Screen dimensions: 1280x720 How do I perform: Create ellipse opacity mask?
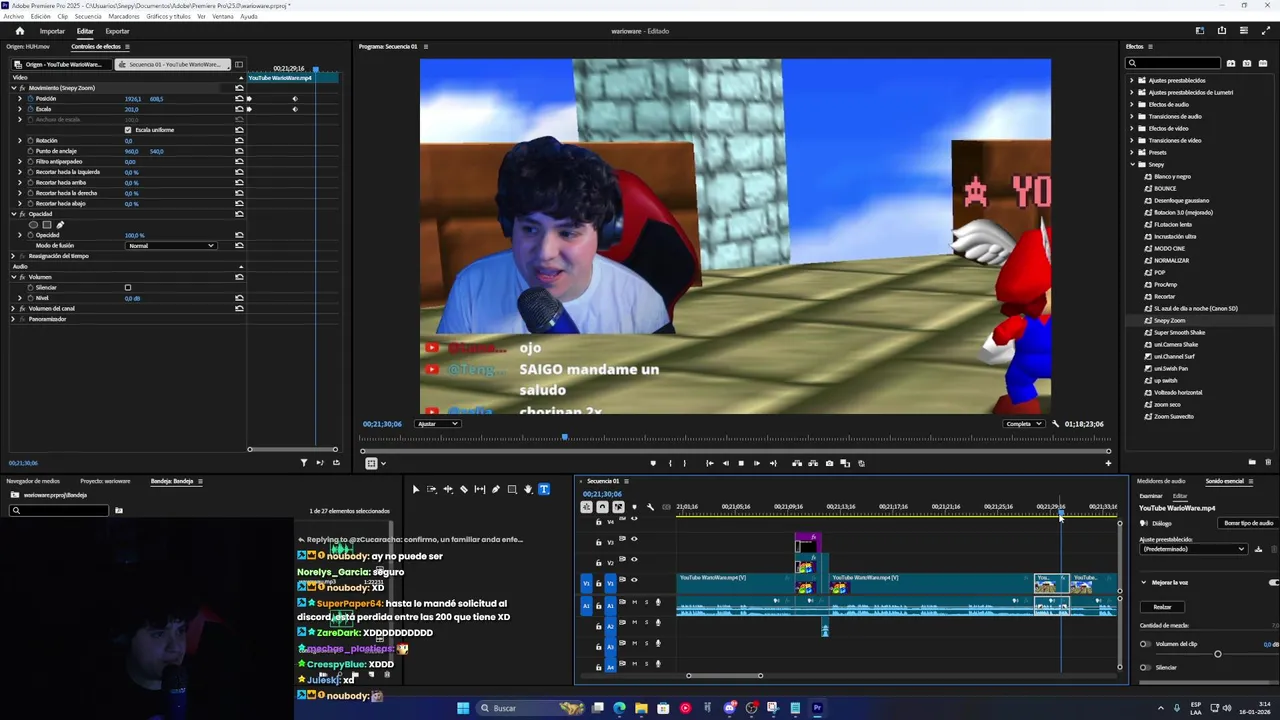point(33,225)
